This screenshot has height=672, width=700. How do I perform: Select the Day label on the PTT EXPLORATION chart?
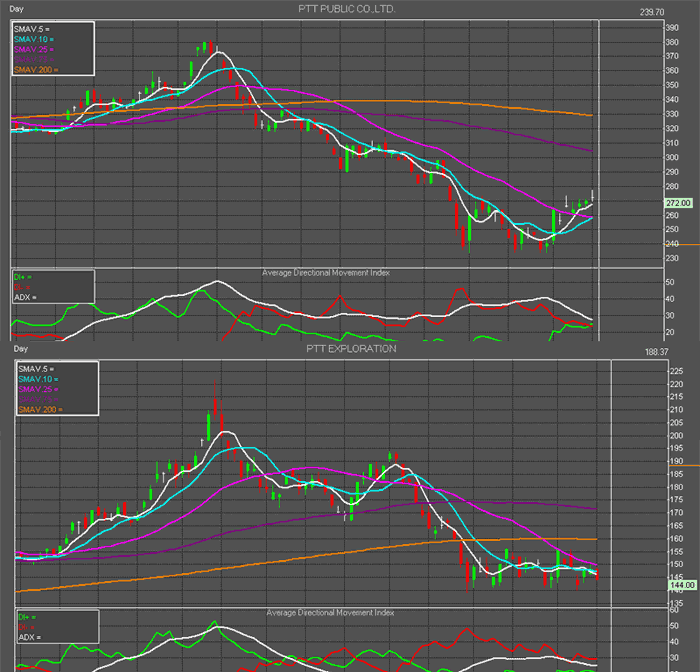(x=21, y=349)
